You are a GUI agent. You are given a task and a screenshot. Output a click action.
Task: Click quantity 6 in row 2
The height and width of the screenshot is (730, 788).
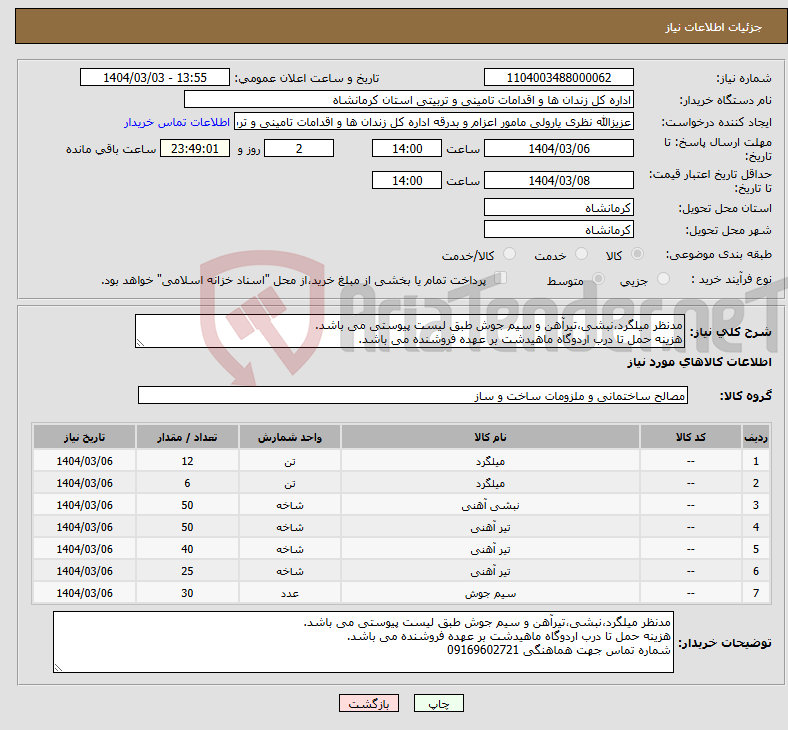[x=187, y=483]
